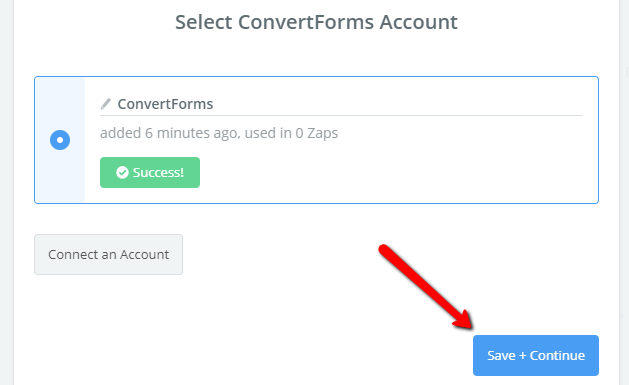This screenshot has width=629, height=385.
Task: Click the word Account in Connect an Account
Action: (x=144, y=255)
